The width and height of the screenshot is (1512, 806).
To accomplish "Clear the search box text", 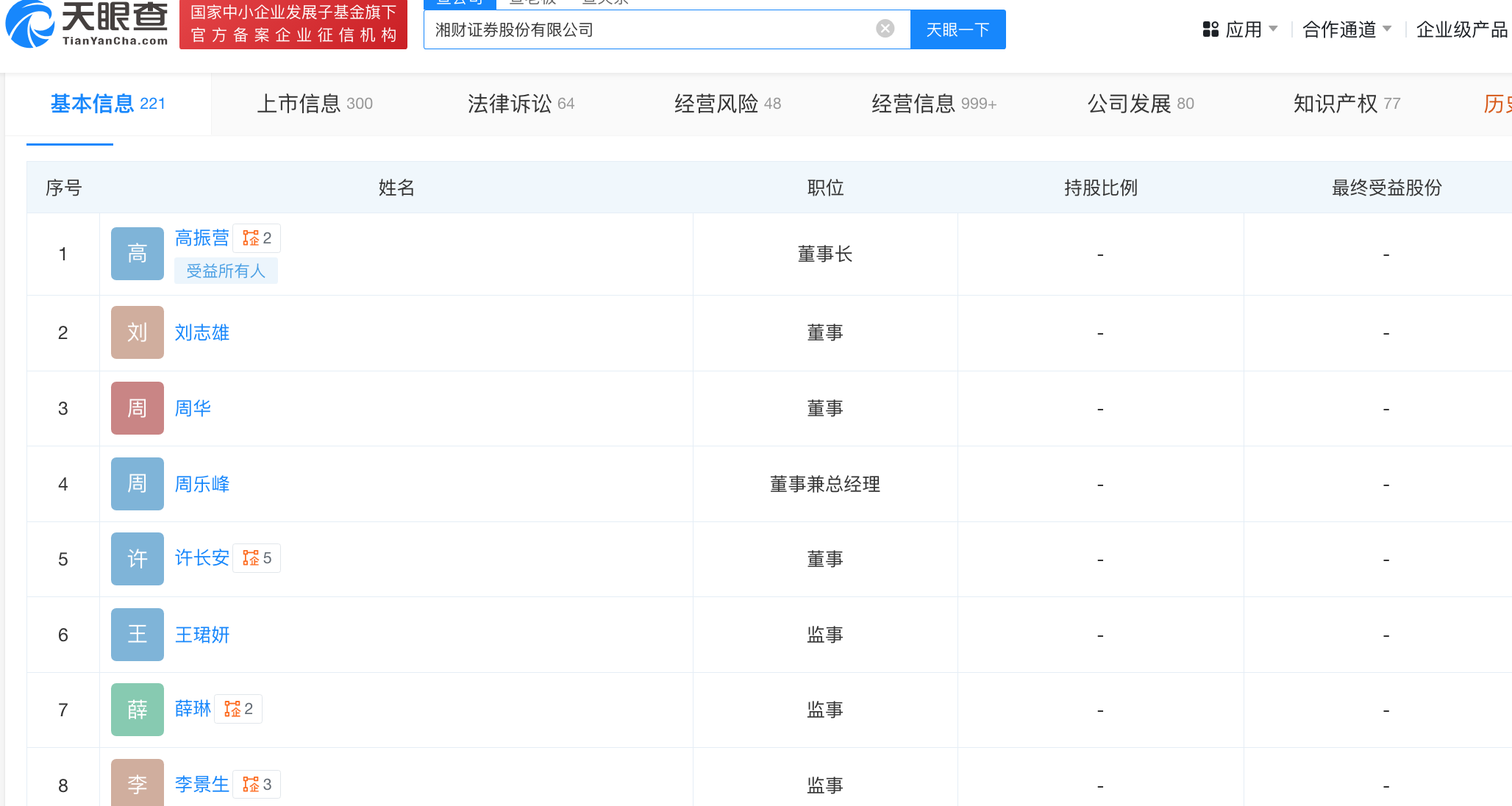I will [885, 29].
